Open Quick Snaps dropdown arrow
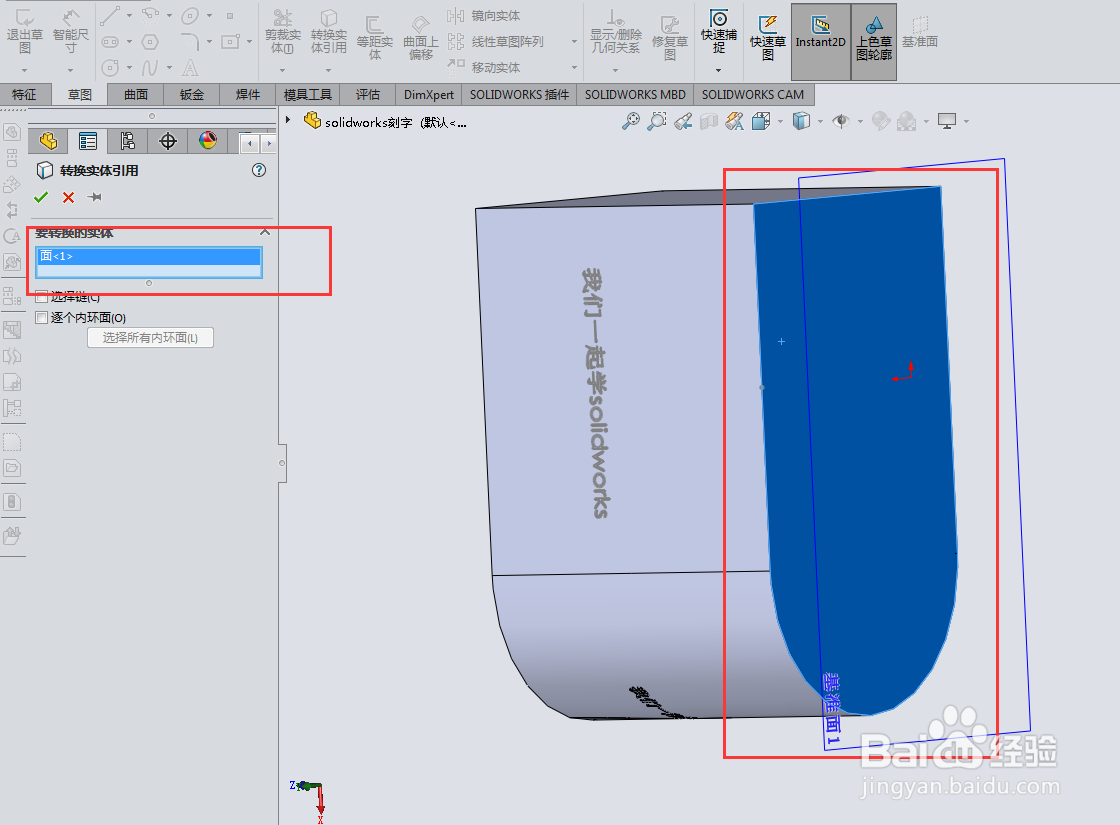This screenshot has height=825, width=1120. (x=719, y=70)
